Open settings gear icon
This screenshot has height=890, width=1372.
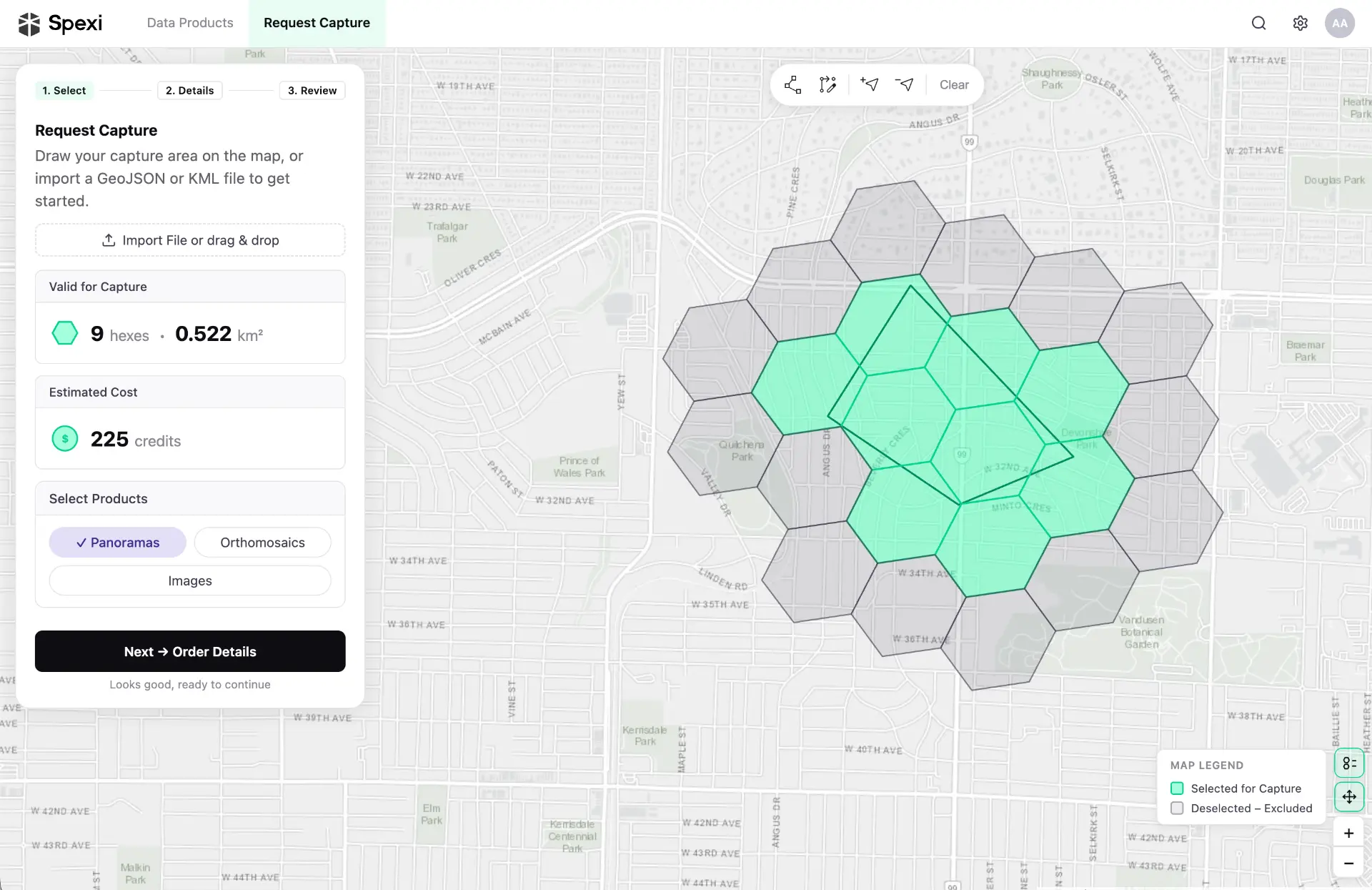click(1301, 23)
